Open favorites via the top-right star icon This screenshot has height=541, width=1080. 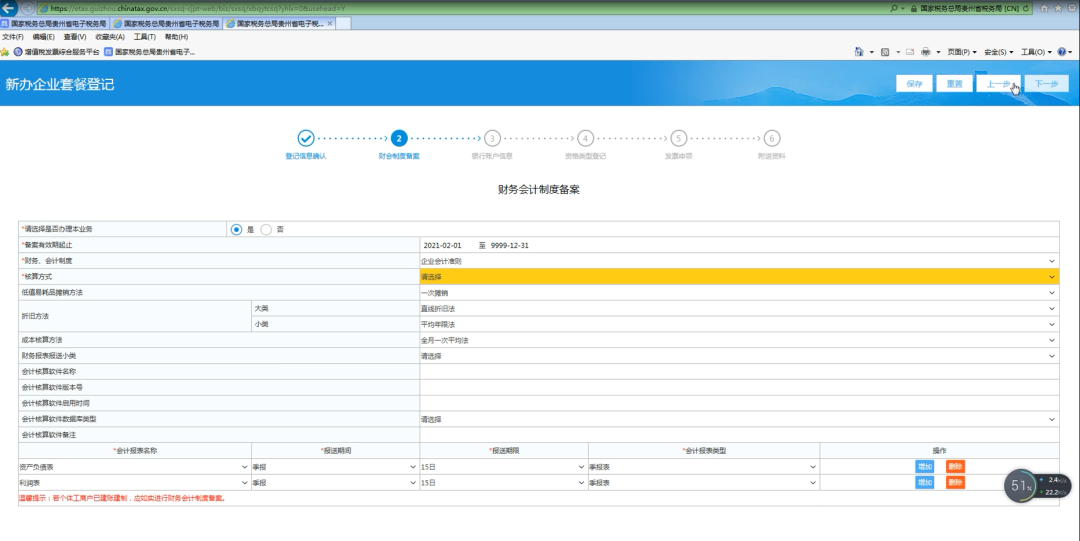click(1058, 8)
